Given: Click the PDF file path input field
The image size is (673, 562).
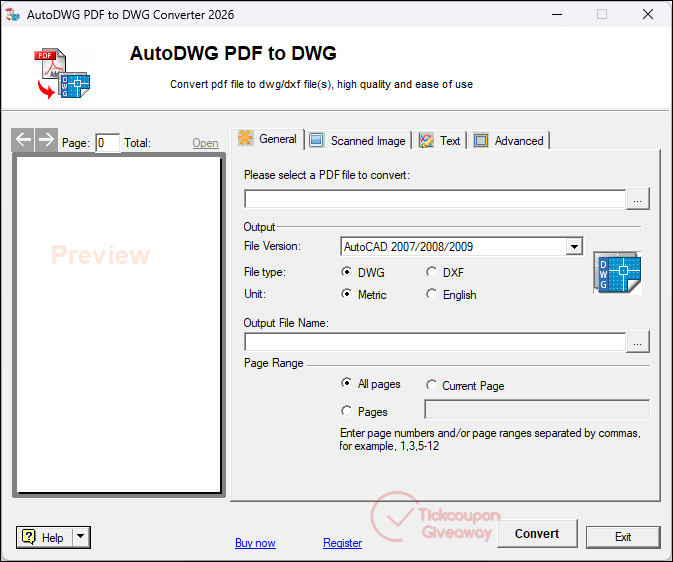Looking at the screenshot, I should (x=435, y=199).
